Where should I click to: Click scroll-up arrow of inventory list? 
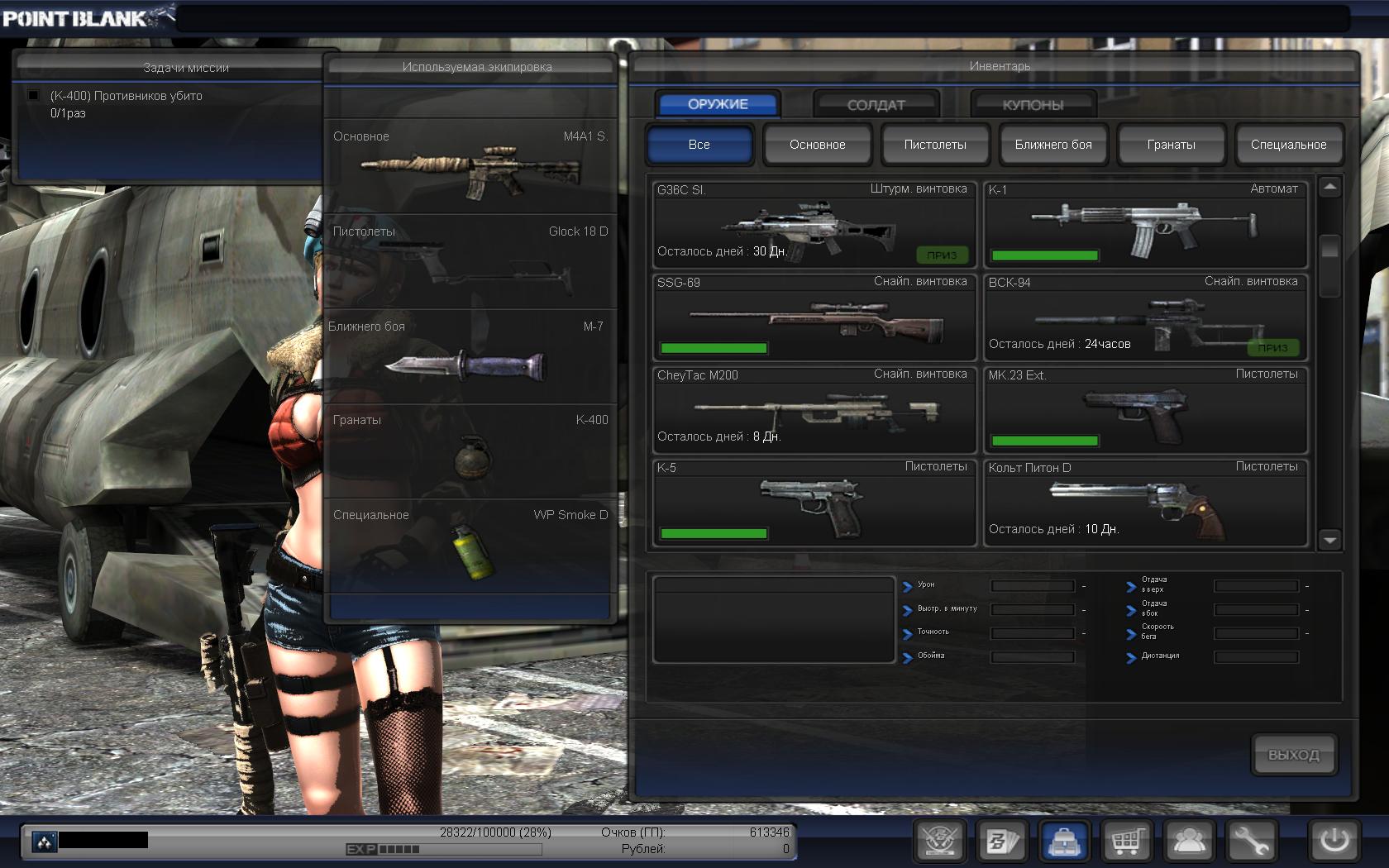click(x=1329, y=188)
